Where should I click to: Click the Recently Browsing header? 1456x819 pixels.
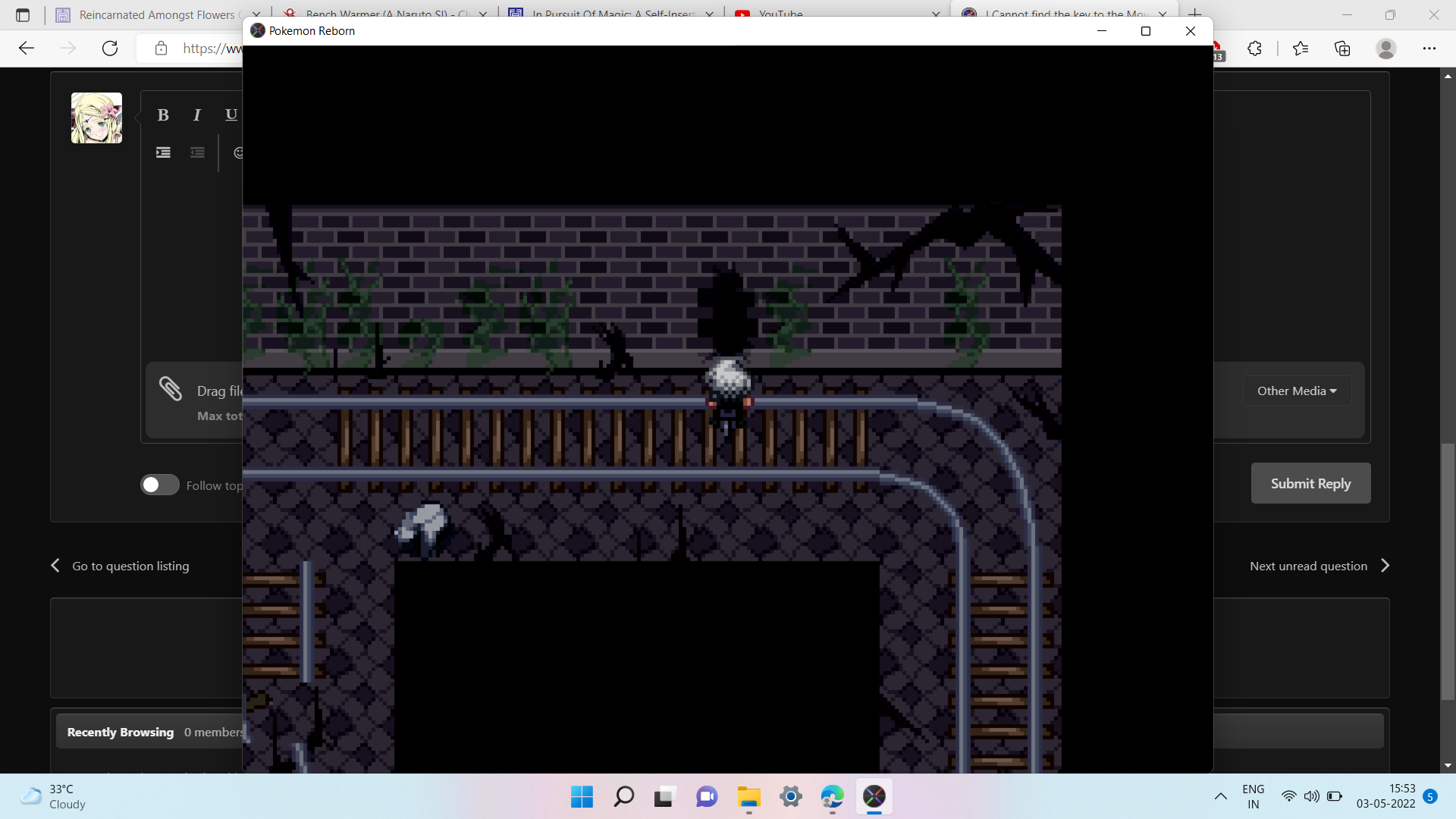coord(121,732)
